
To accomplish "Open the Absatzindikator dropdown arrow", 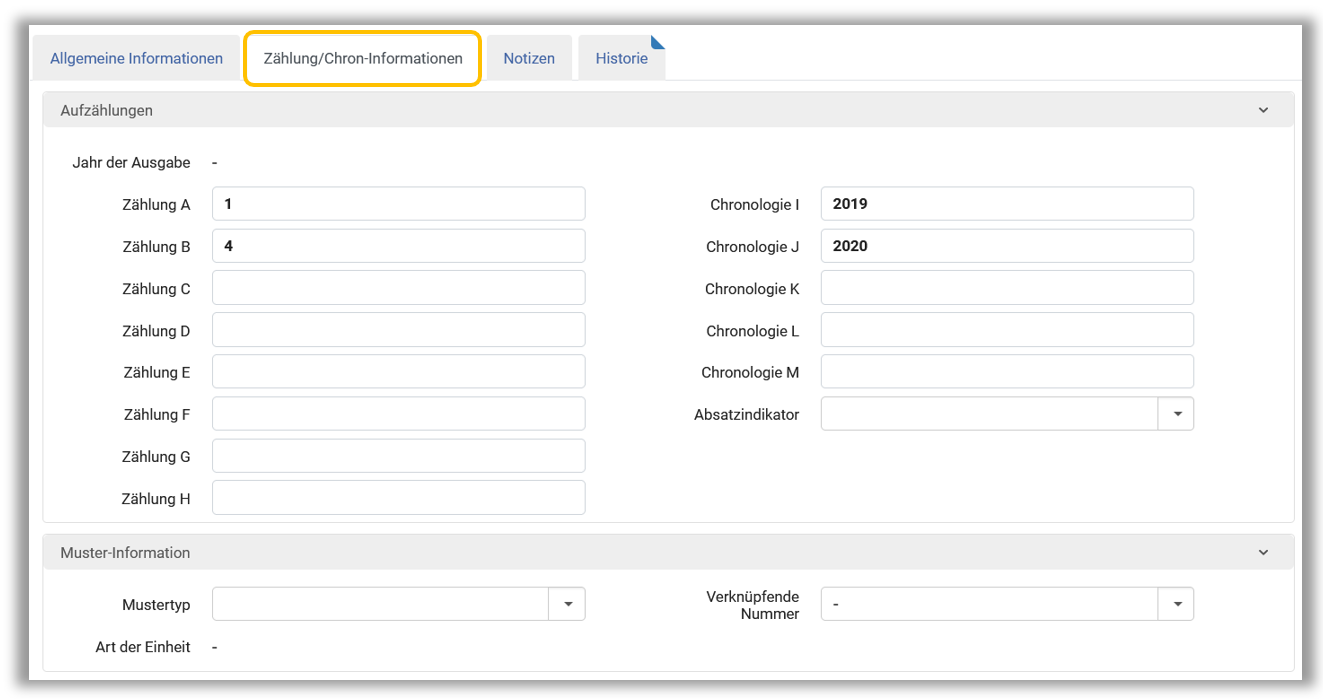I will pyautogui.click(x=1176, y=414).
